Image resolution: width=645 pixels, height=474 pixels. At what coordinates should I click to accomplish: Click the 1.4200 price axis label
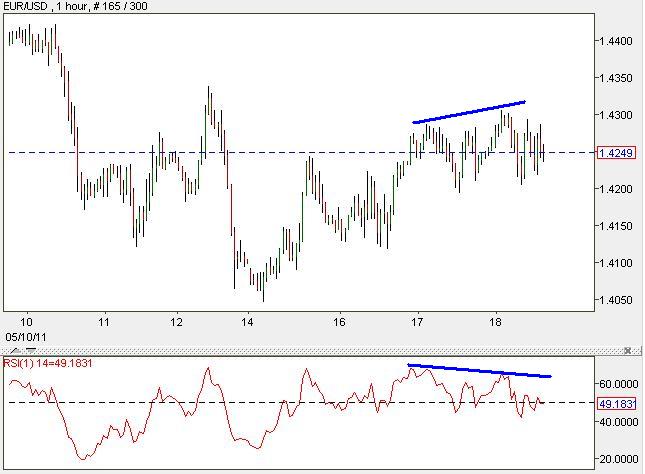616,189
